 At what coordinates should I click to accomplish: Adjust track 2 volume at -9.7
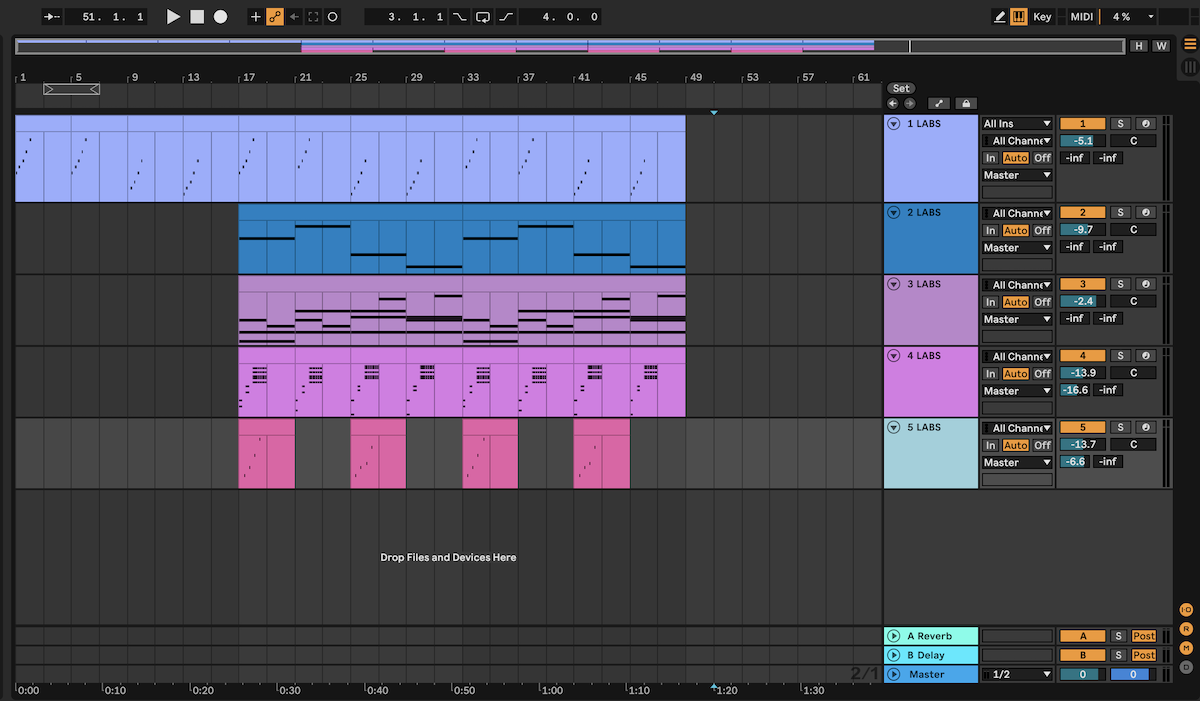(1082, 230)
